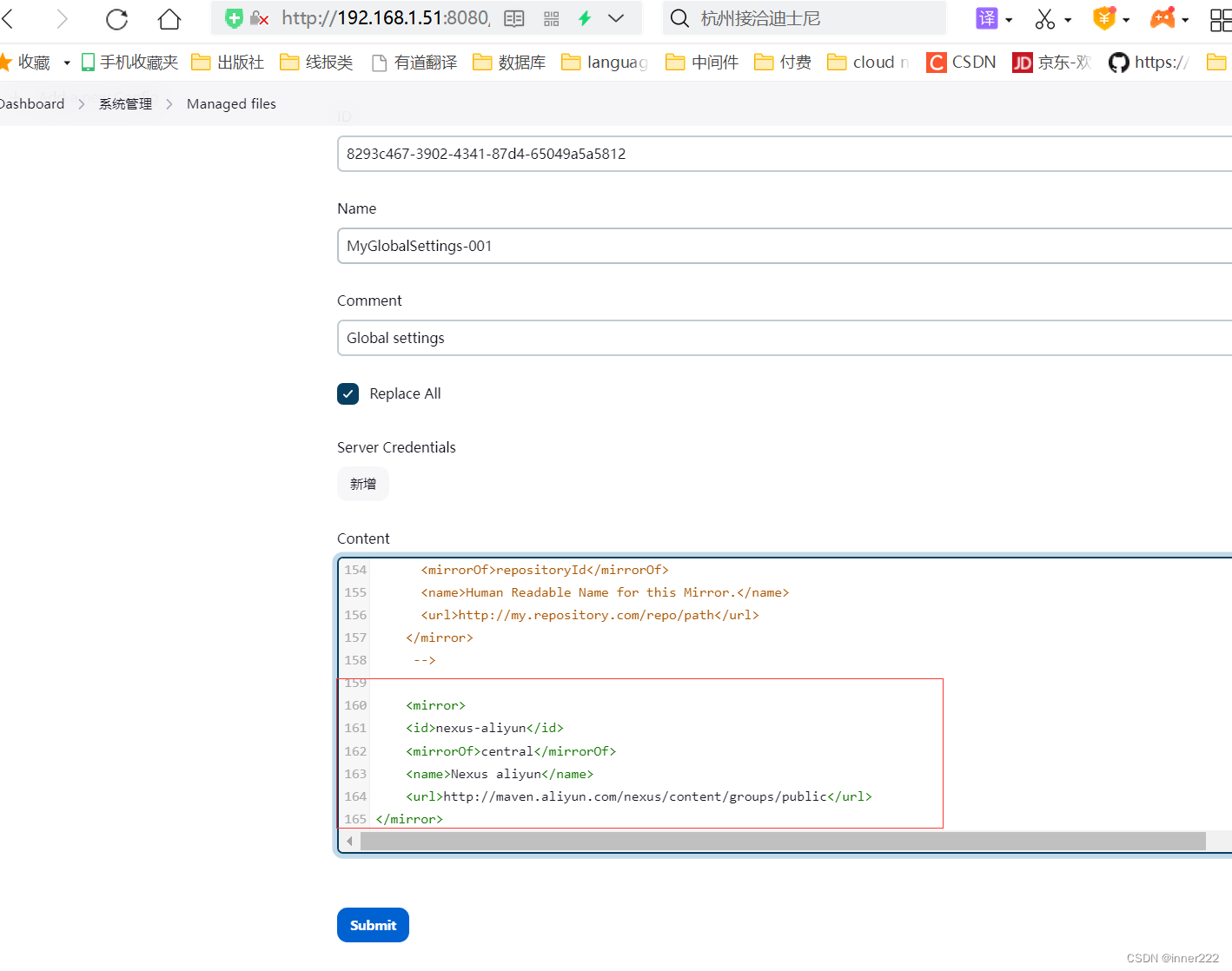Image resolution: width=1232 pixels, height=971 pixels.
Task: Click Managed files breadcrumb link
Action: click(x=231, y=103)
